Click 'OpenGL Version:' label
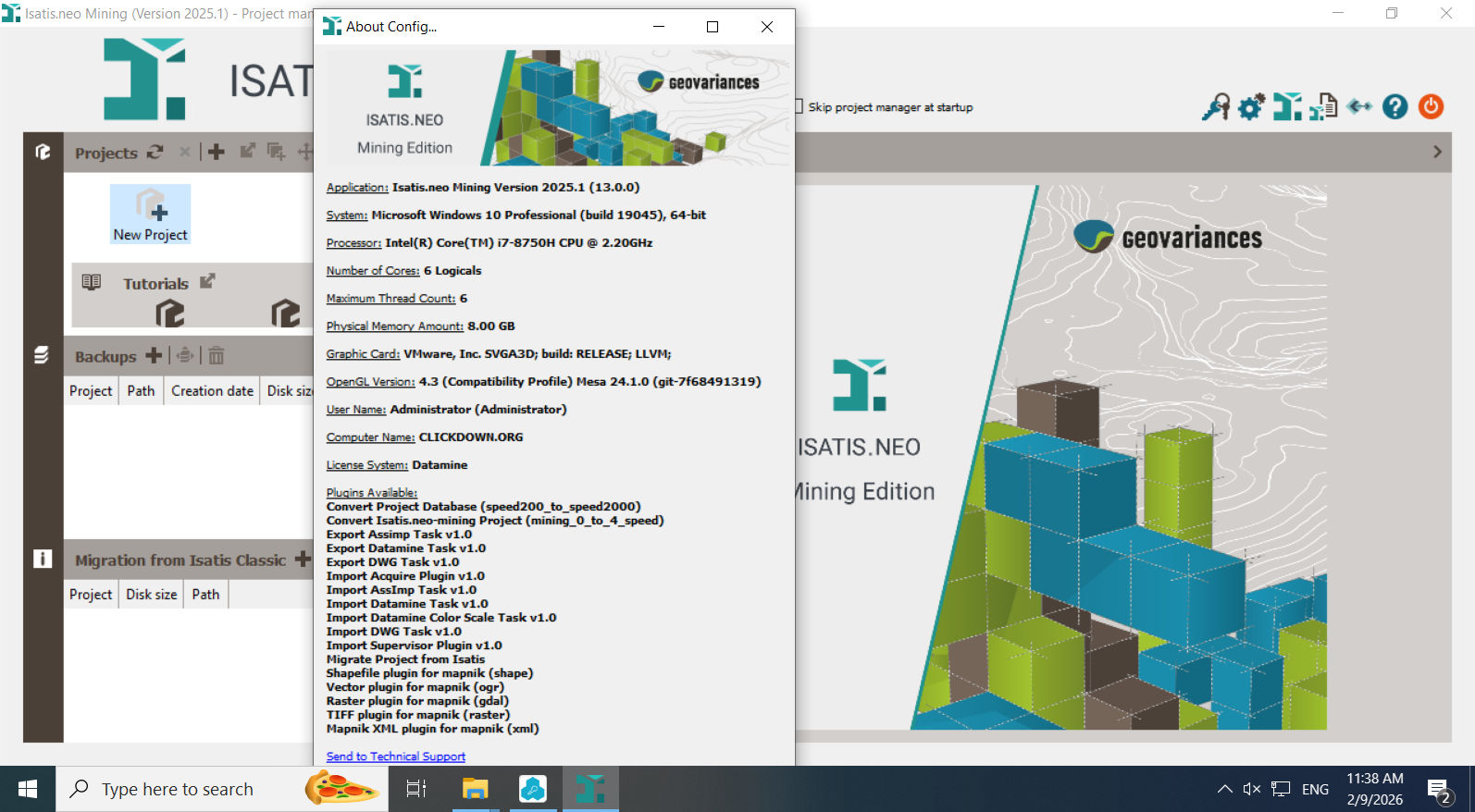The image size is (1475, 812). point(370,382)
